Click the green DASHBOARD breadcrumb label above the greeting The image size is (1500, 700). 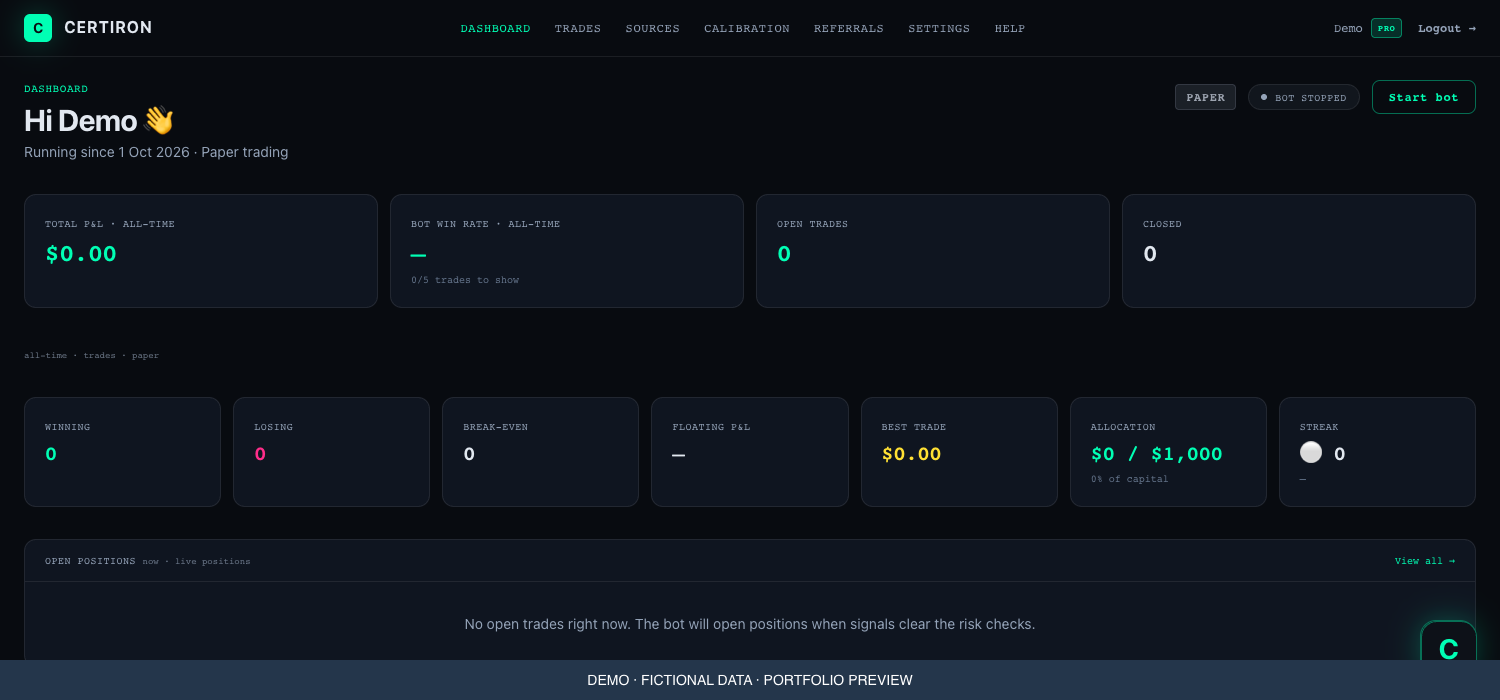coord(56,89)
